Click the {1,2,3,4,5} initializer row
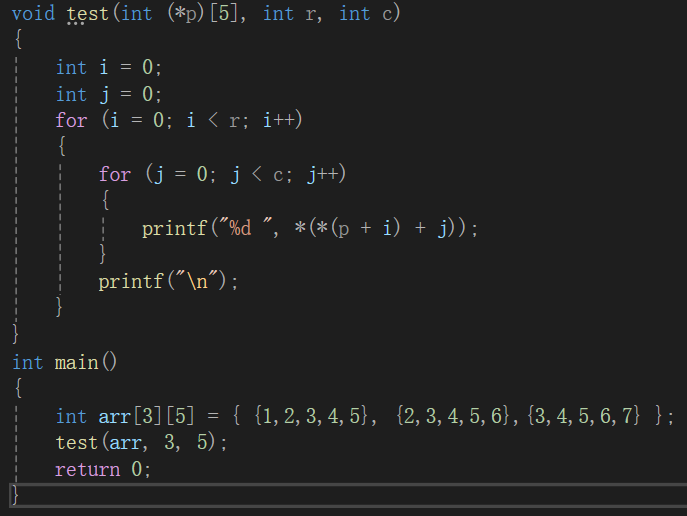This screenshot has height=516, width=687. [x=312, y=416]
